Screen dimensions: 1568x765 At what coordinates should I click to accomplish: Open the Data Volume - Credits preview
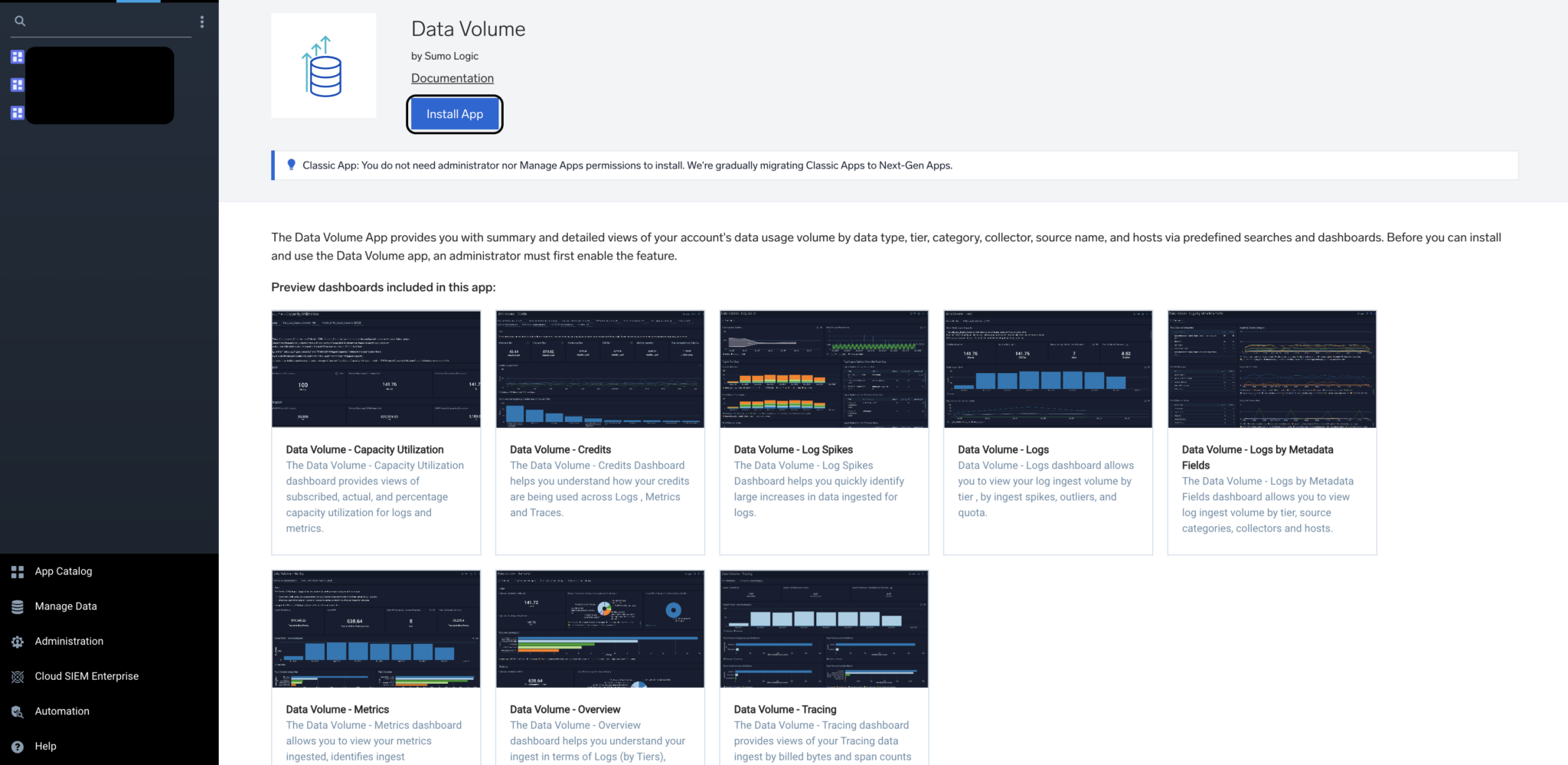599,369
